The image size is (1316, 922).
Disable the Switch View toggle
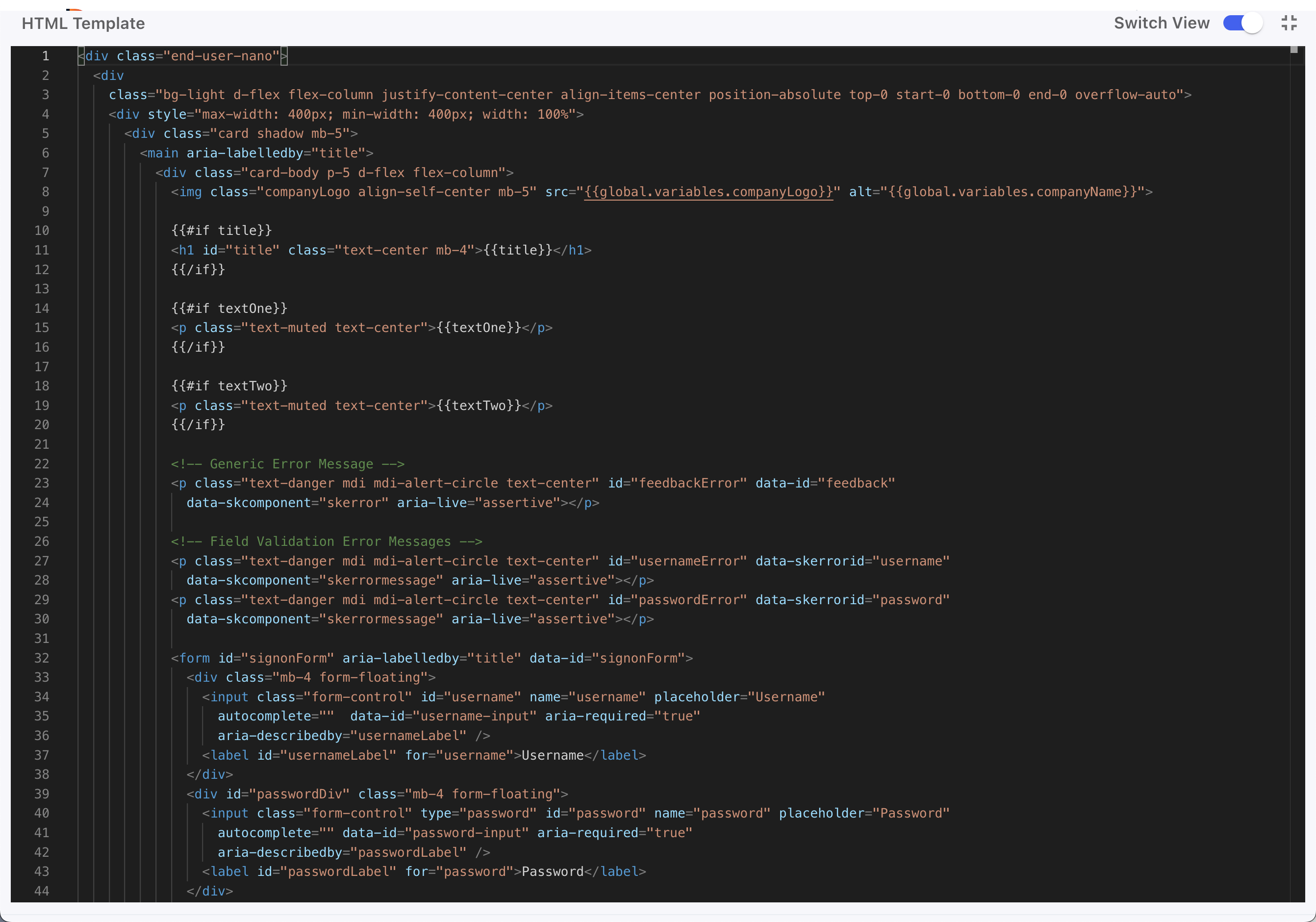[1241, 23]
